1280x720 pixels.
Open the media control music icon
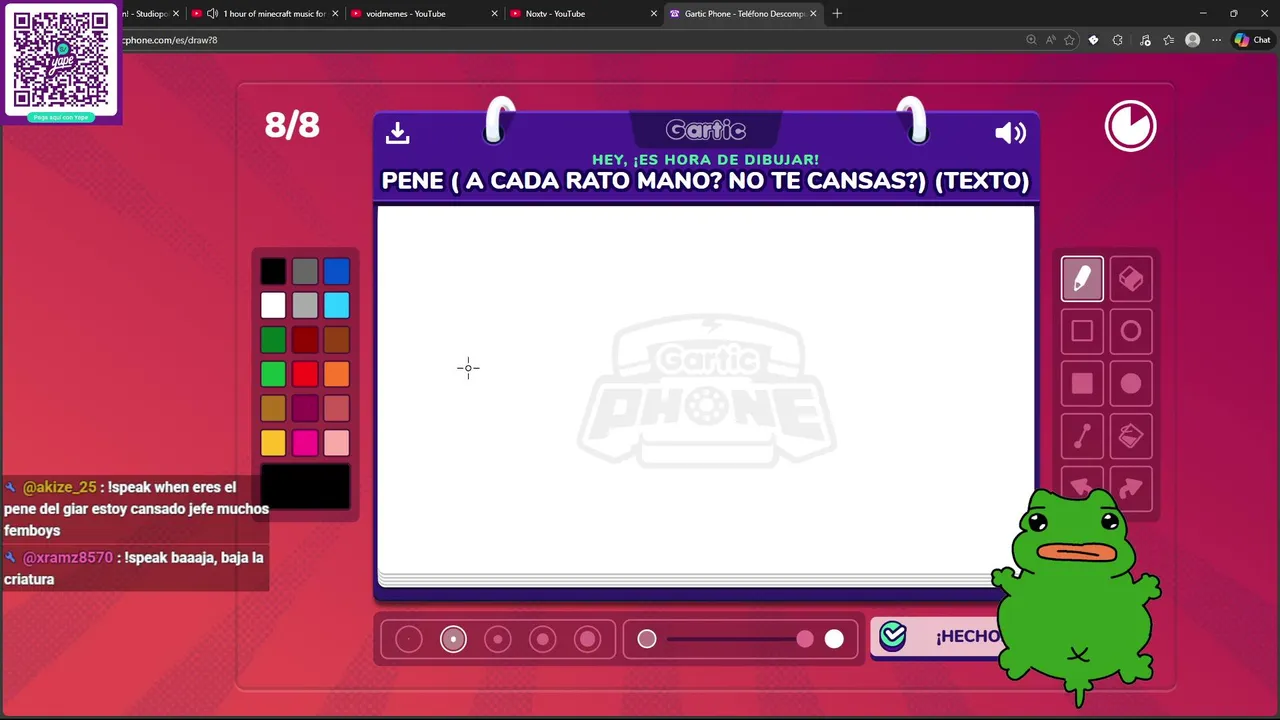pyautogui.click(x=1145, y=40)
